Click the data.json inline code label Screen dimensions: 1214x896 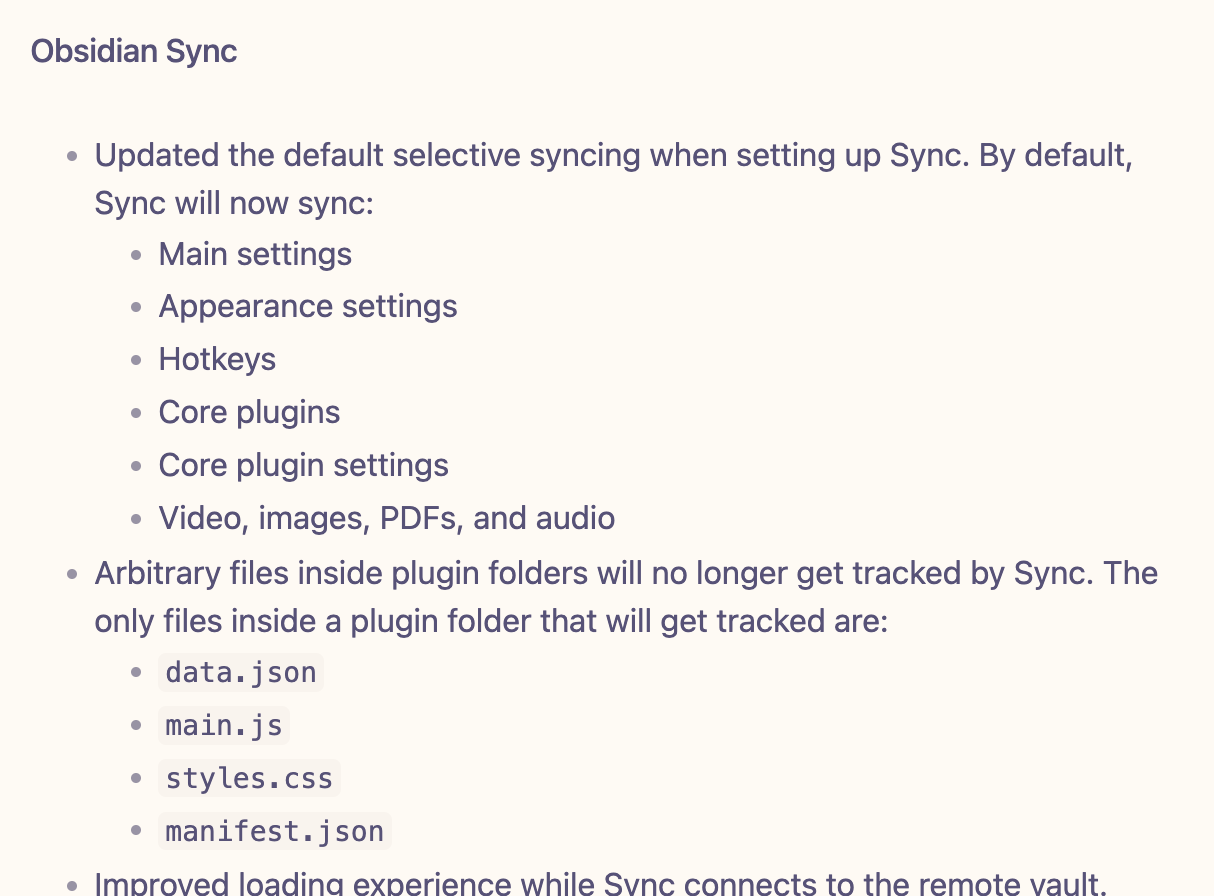(x=241, y=672)
